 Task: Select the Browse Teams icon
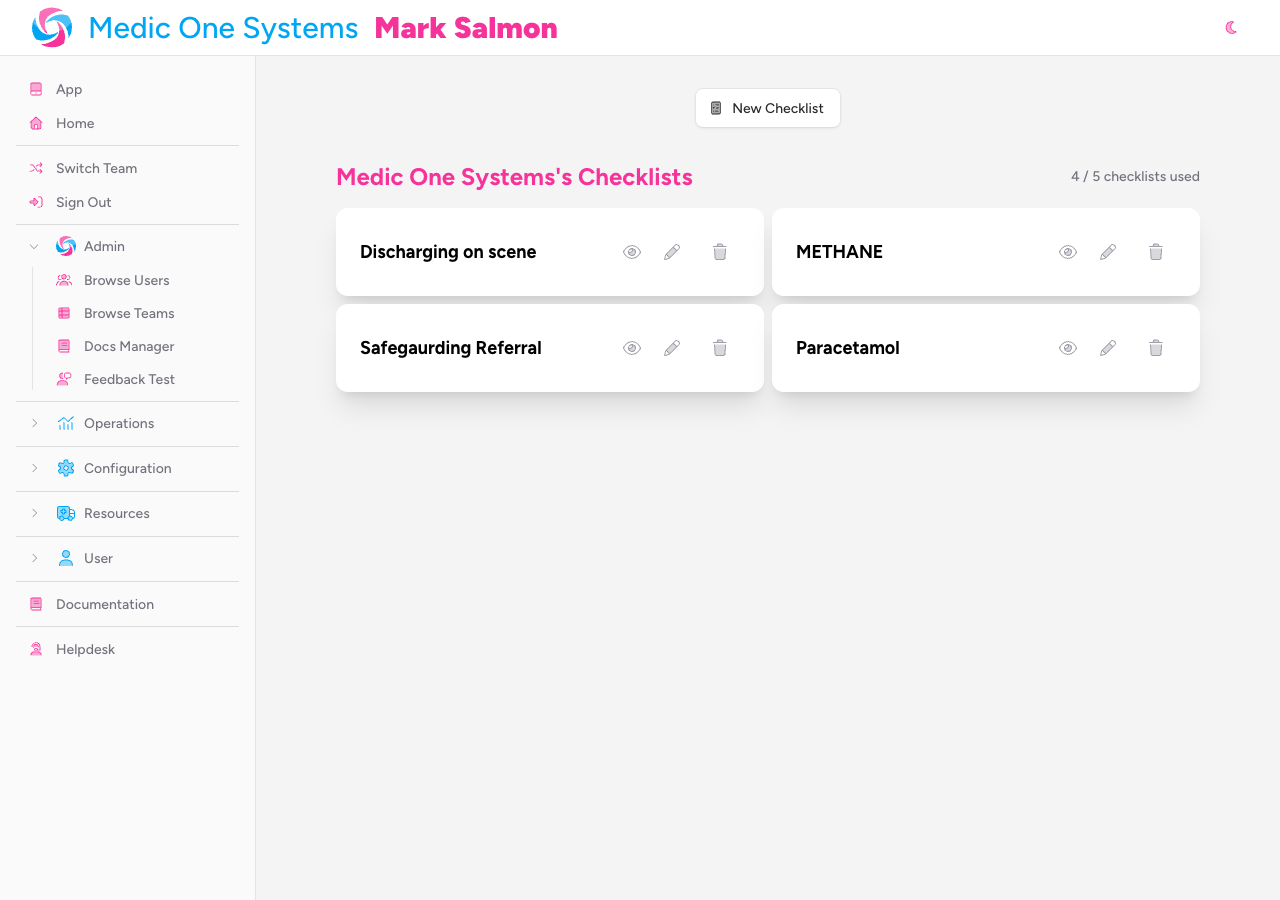pos(64,312)
